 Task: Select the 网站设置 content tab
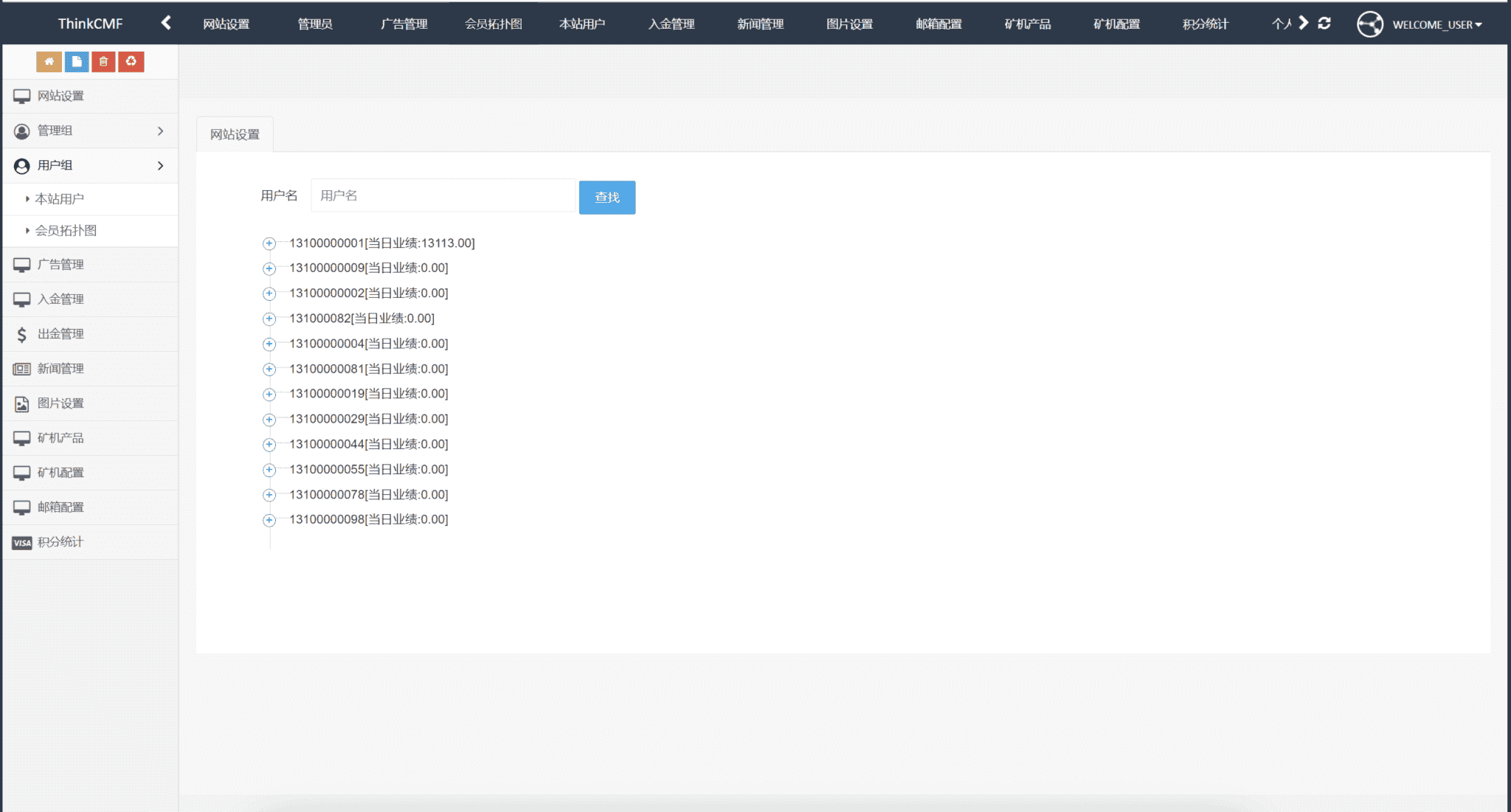pos(235,134)
